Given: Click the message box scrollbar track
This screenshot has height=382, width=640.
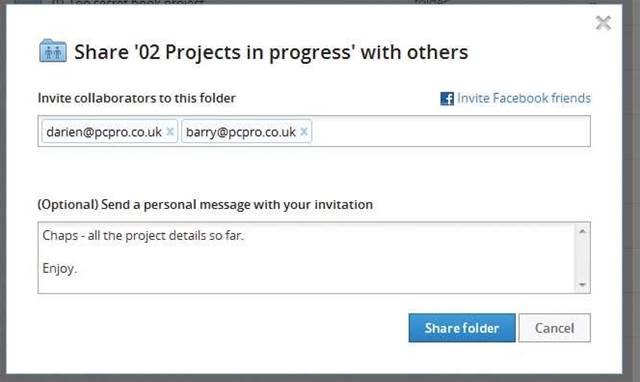Looking at the screenshot, I should [x=582, y=258].
